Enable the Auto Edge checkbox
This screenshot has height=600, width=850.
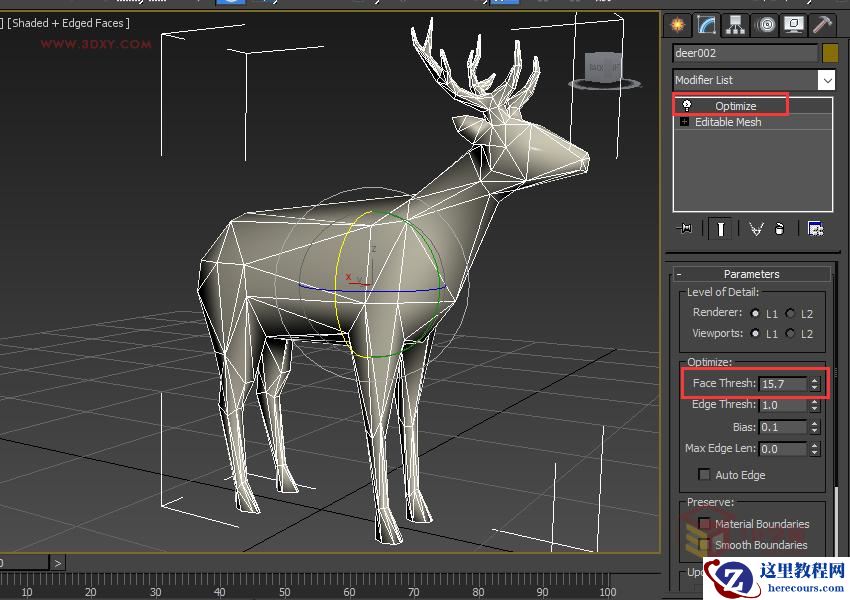(x=704, y=475)
